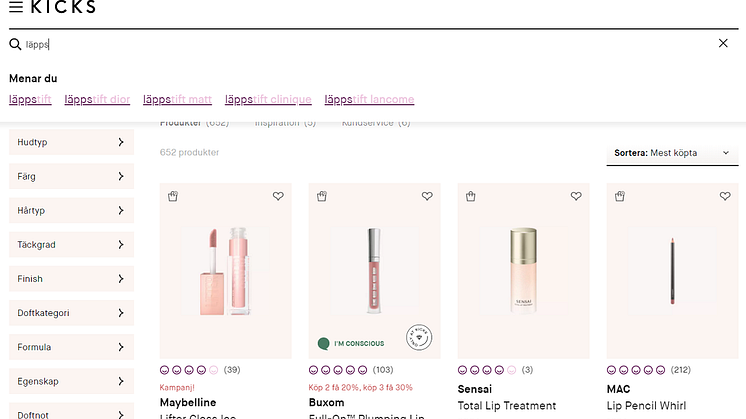Click the Maybelline rating with 39 reviews
Image resolution: width=746 pixels, height=419 pixels.
coord(200,370)
